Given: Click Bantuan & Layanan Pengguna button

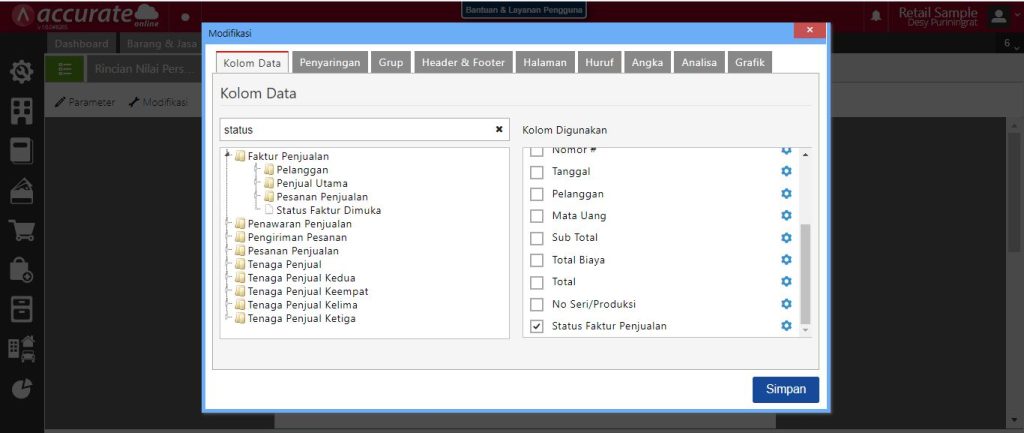Looking at the screenshot, I should coord(524,11).
